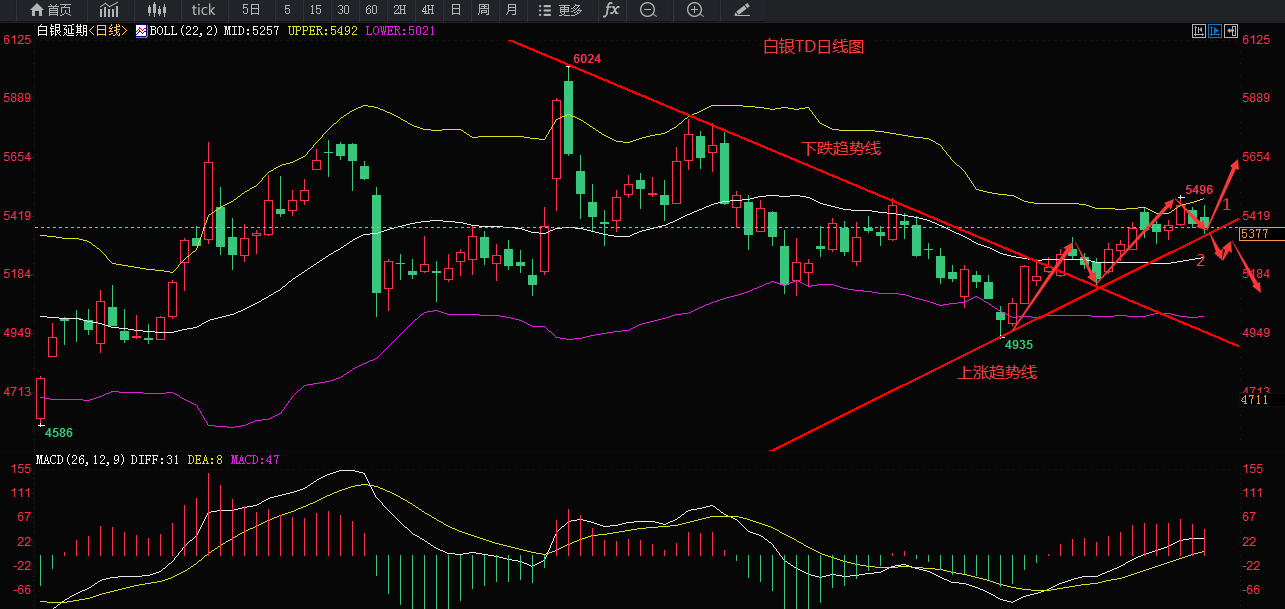
Task: Click the 首页 home icon
Action: point(50,11)
